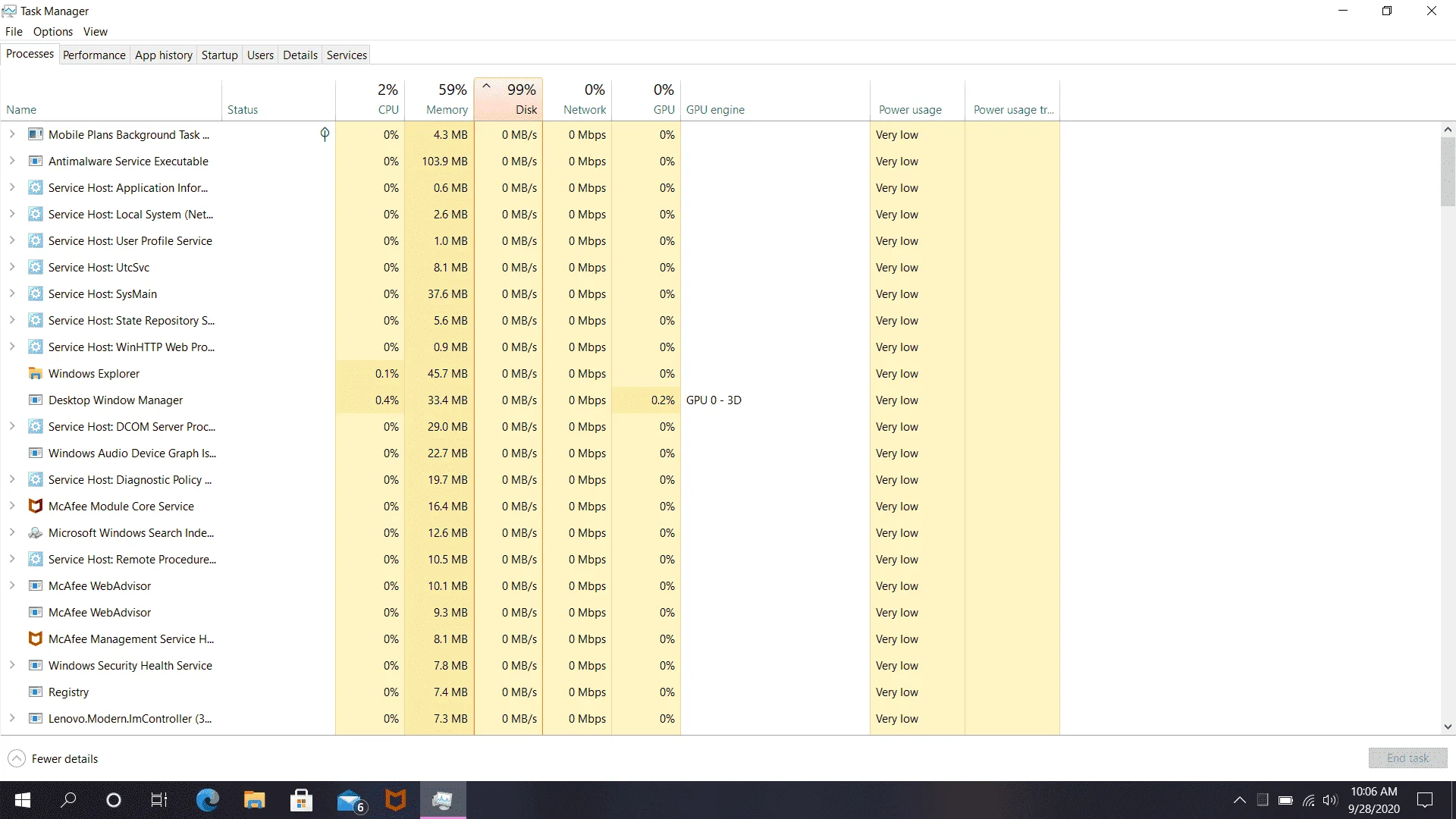This screenshot has width=1456, height=819.
Task: Click the scrollbar down arrow
Action: click(1448, 726)
